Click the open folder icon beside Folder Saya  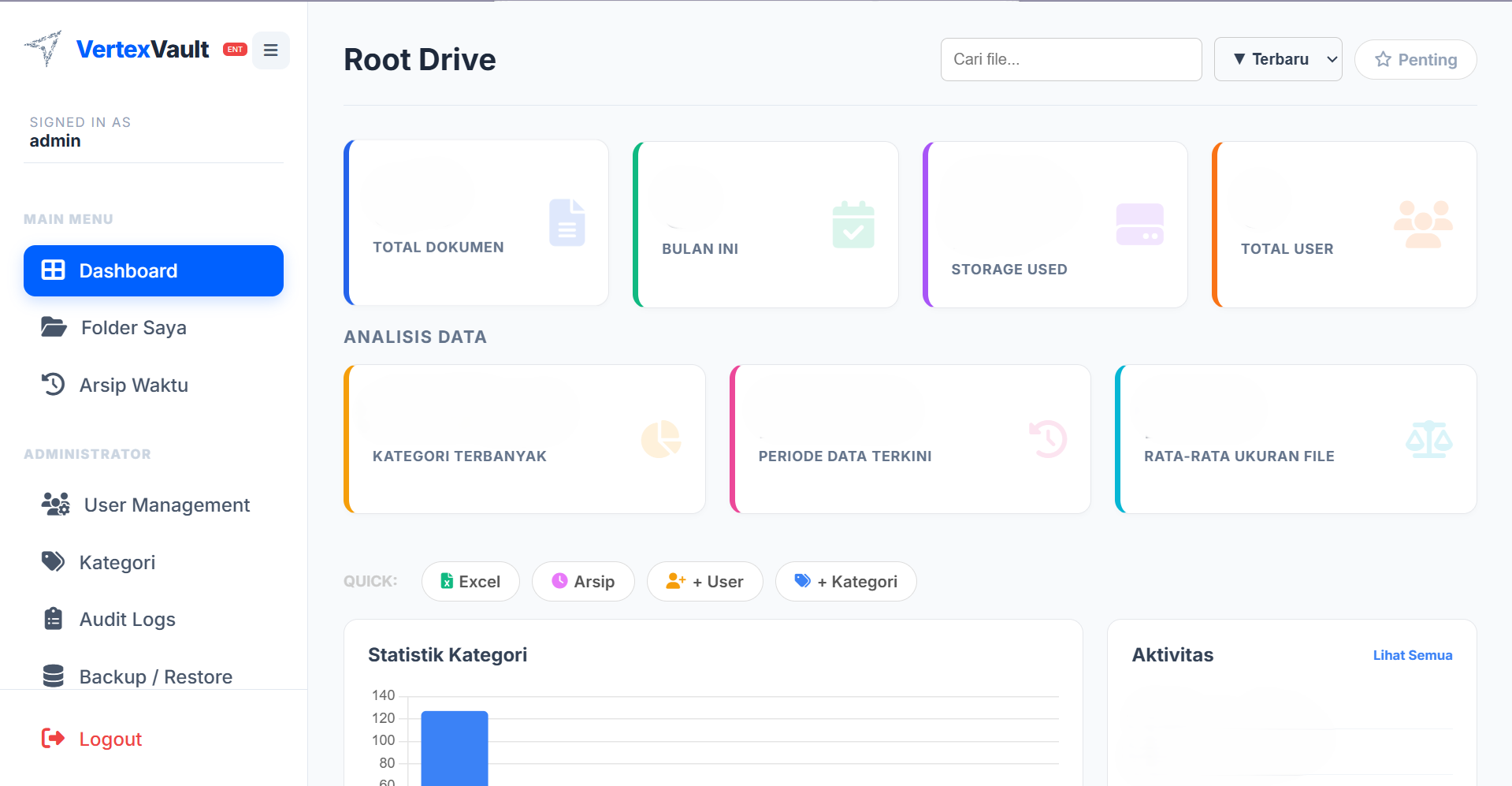coord(54,326)
